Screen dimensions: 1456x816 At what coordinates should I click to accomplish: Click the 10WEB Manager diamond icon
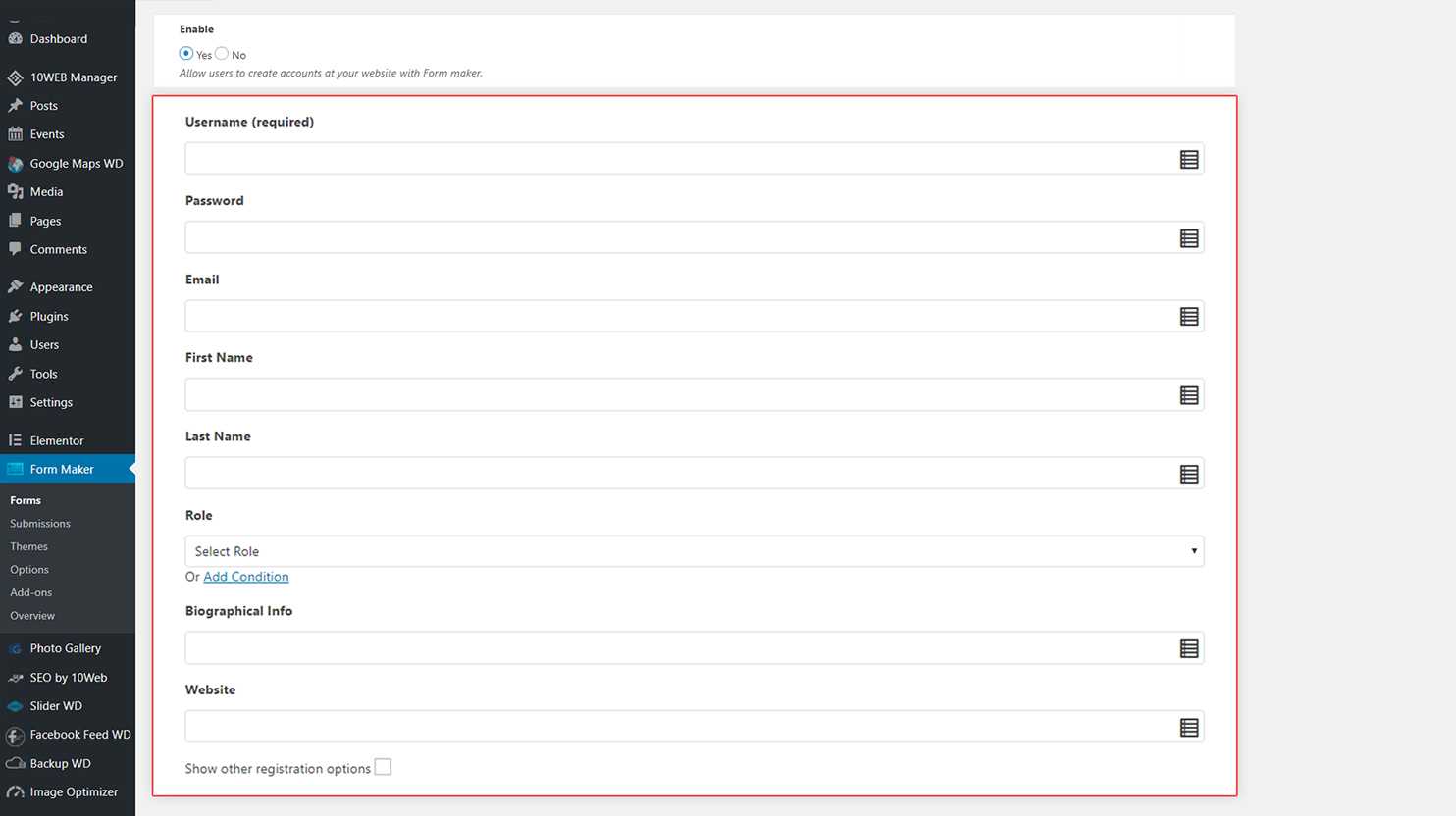[15, 77]
